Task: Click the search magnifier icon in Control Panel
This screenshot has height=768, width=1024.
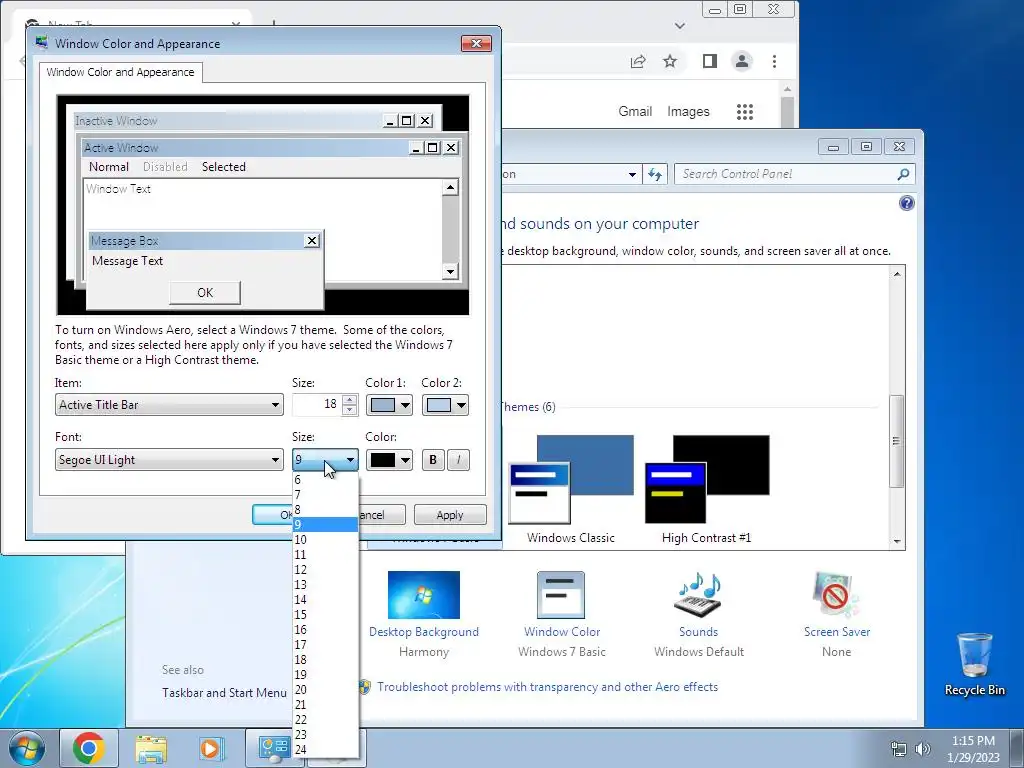Action: point(903,174)
